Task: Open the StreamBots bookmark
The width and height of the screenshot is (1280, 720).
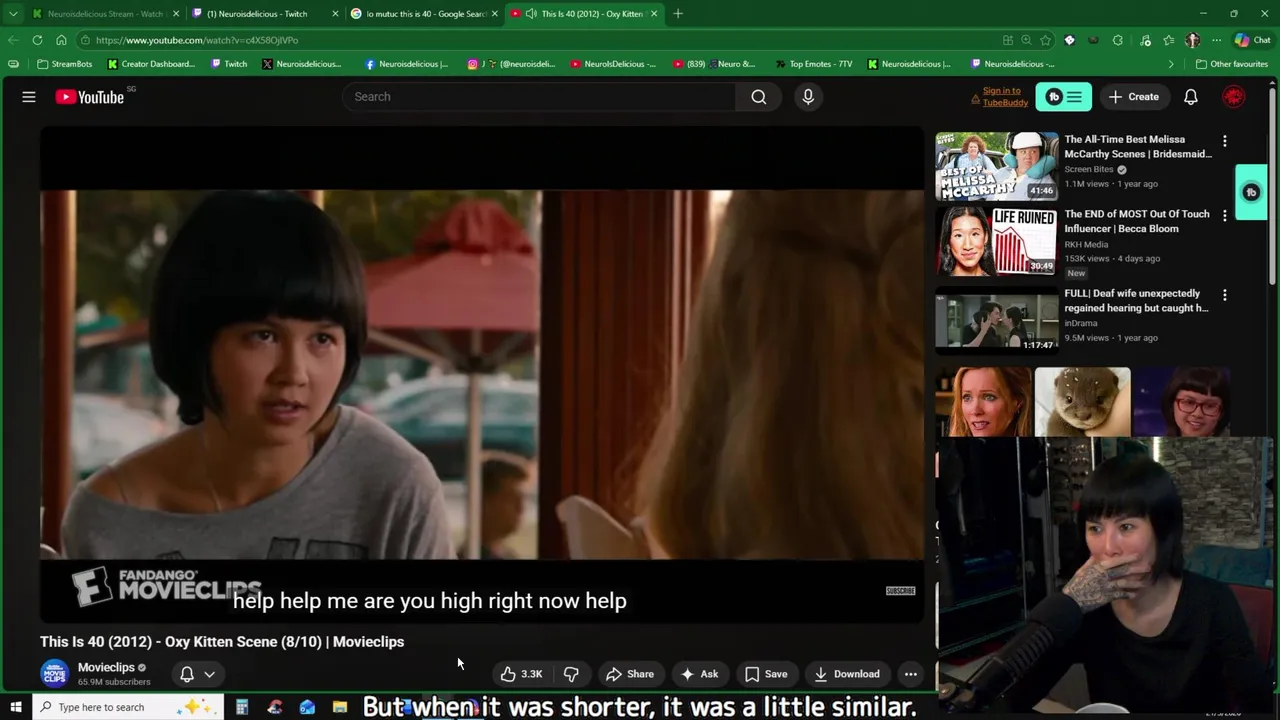Action: point(64,64)
